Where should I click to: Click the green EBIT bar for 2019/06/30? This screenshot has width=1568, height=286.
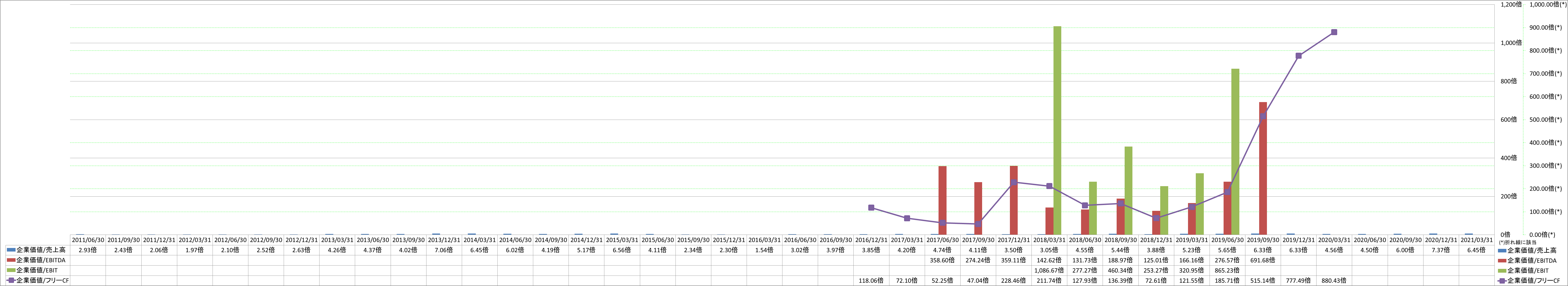pyautogui.click(x=1236, y=151)
